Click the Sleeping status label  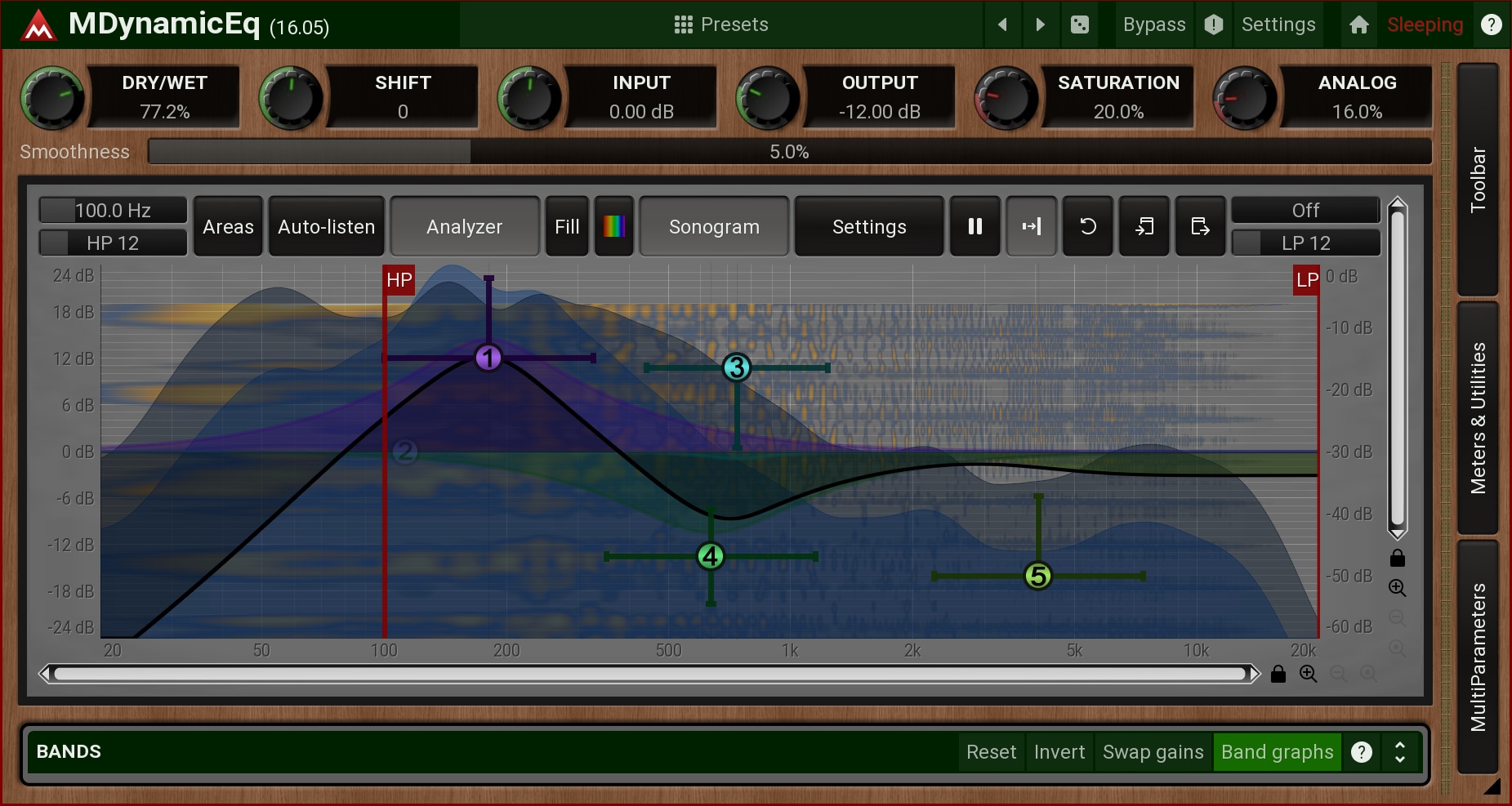pos(1425,24)
